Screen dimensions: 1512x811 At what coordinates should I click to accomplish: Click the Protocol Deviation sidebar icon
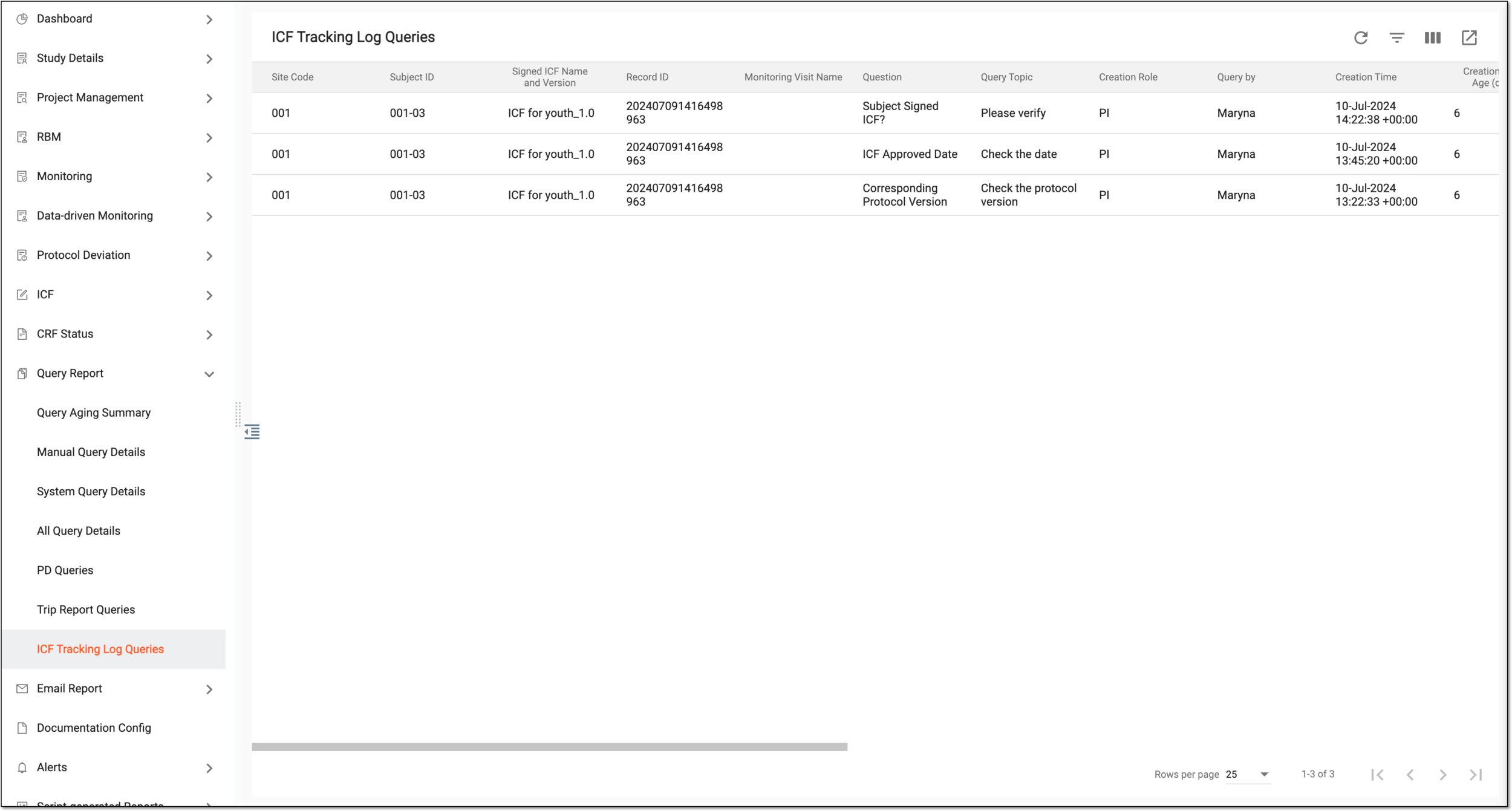click(22, 255)
